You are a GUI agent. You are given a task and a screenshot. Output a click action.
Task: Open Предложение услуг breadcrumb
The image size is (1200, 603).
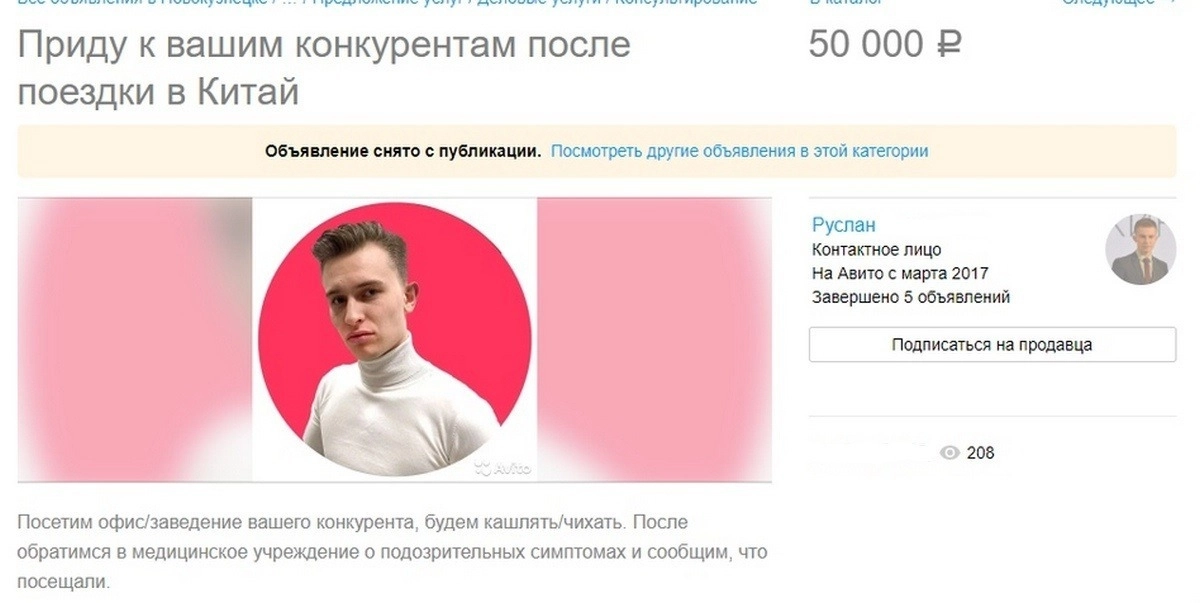pos(385,3)
